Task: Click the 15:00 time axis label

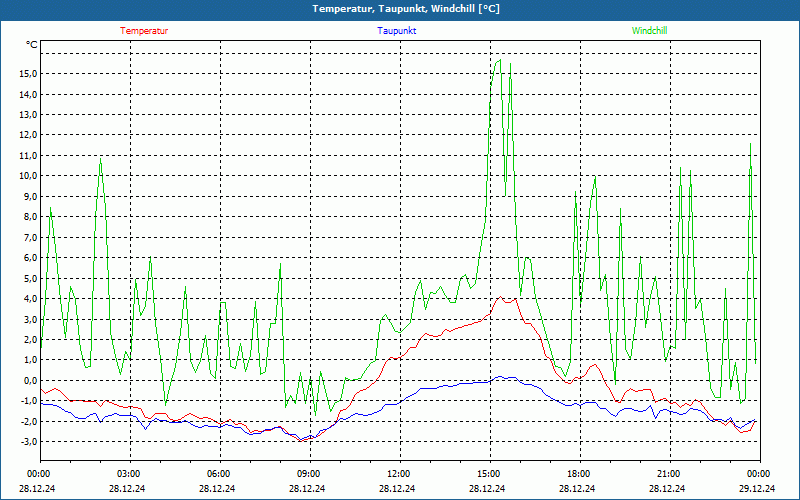Action: point(489,474)
